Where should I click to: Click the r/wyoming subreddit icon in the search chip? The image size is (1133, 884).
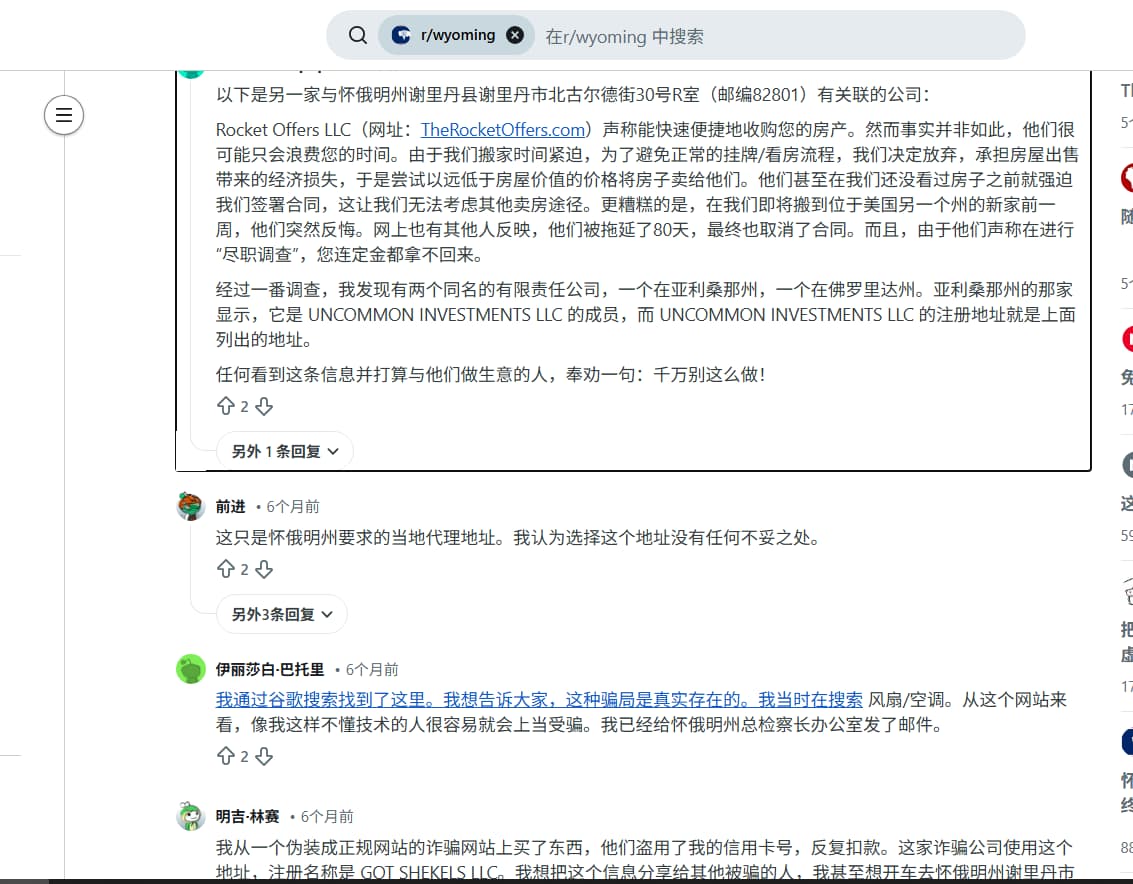pos(400,35)
